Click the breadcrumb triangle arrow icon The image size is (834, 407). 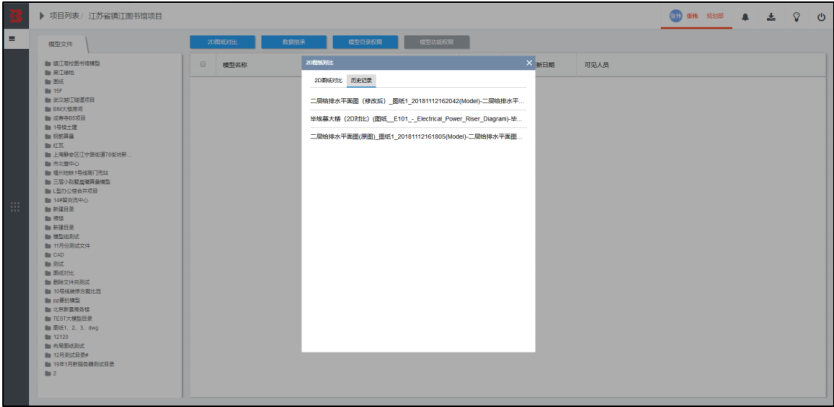(42, 16)
